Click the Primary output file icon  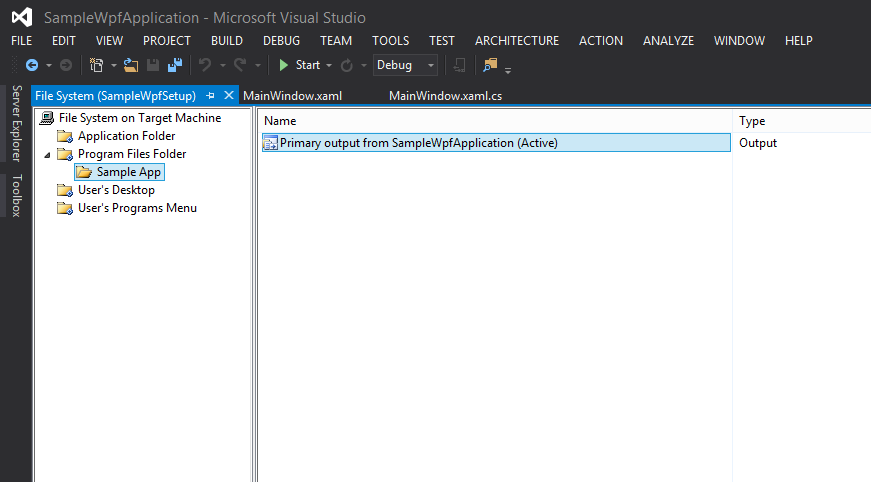click(271, 143)
